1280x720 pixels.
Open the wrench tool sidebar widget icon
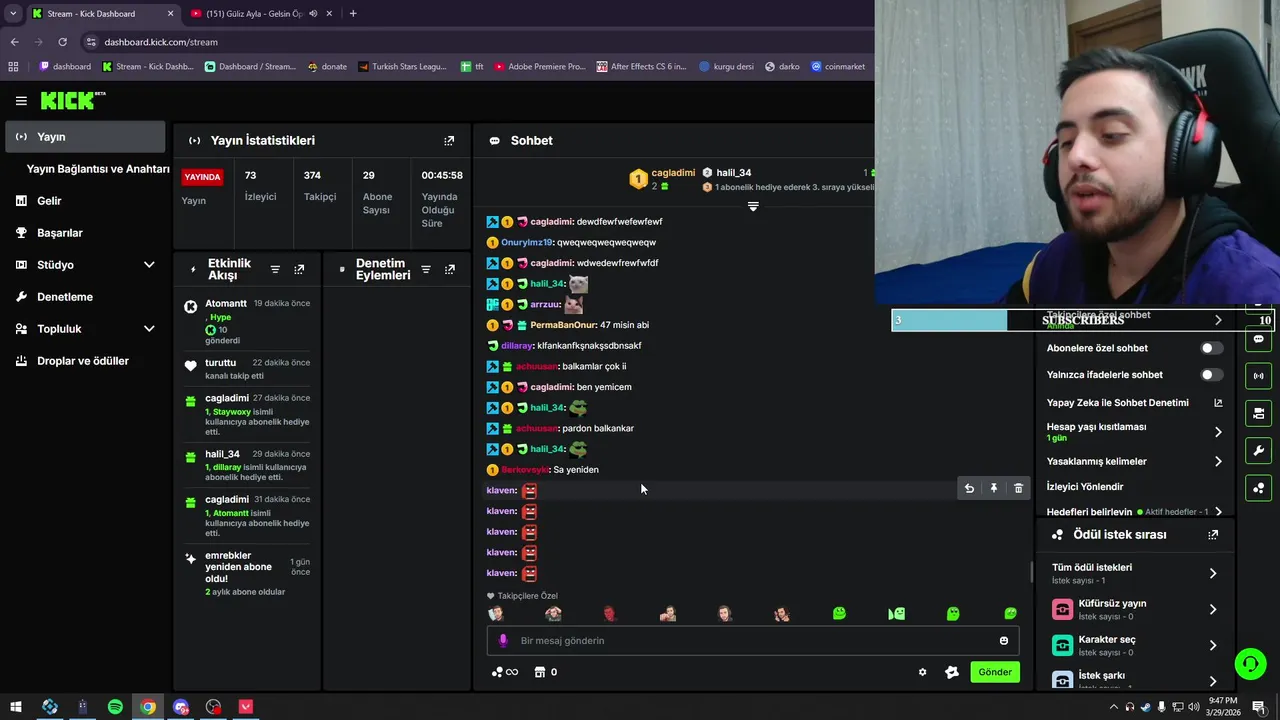click(x=1258, y=451)
